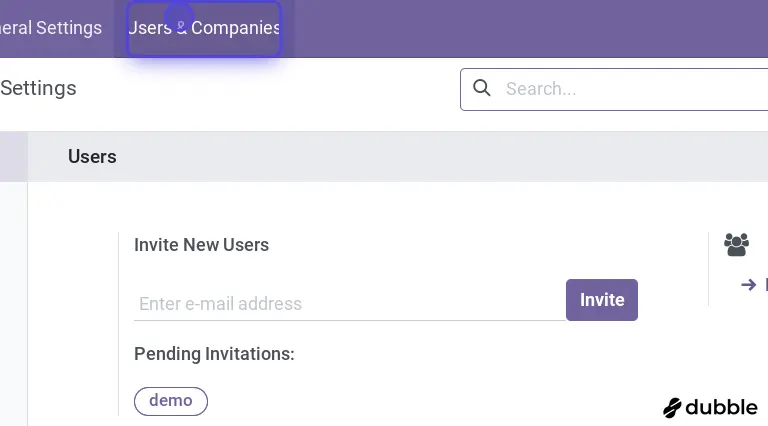Click the Pending Invitations label
Screen dimensions: 768x426
point(214,354)
